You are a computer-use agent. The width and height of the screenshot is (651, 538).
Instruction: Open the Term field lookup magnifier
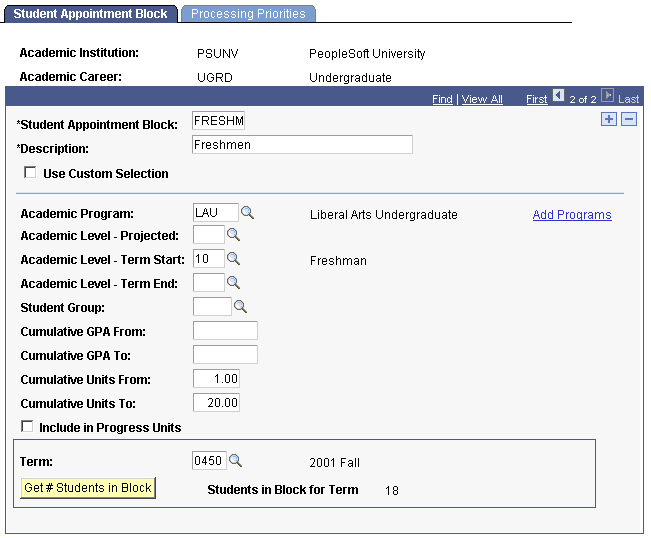[x=236, y=461]
